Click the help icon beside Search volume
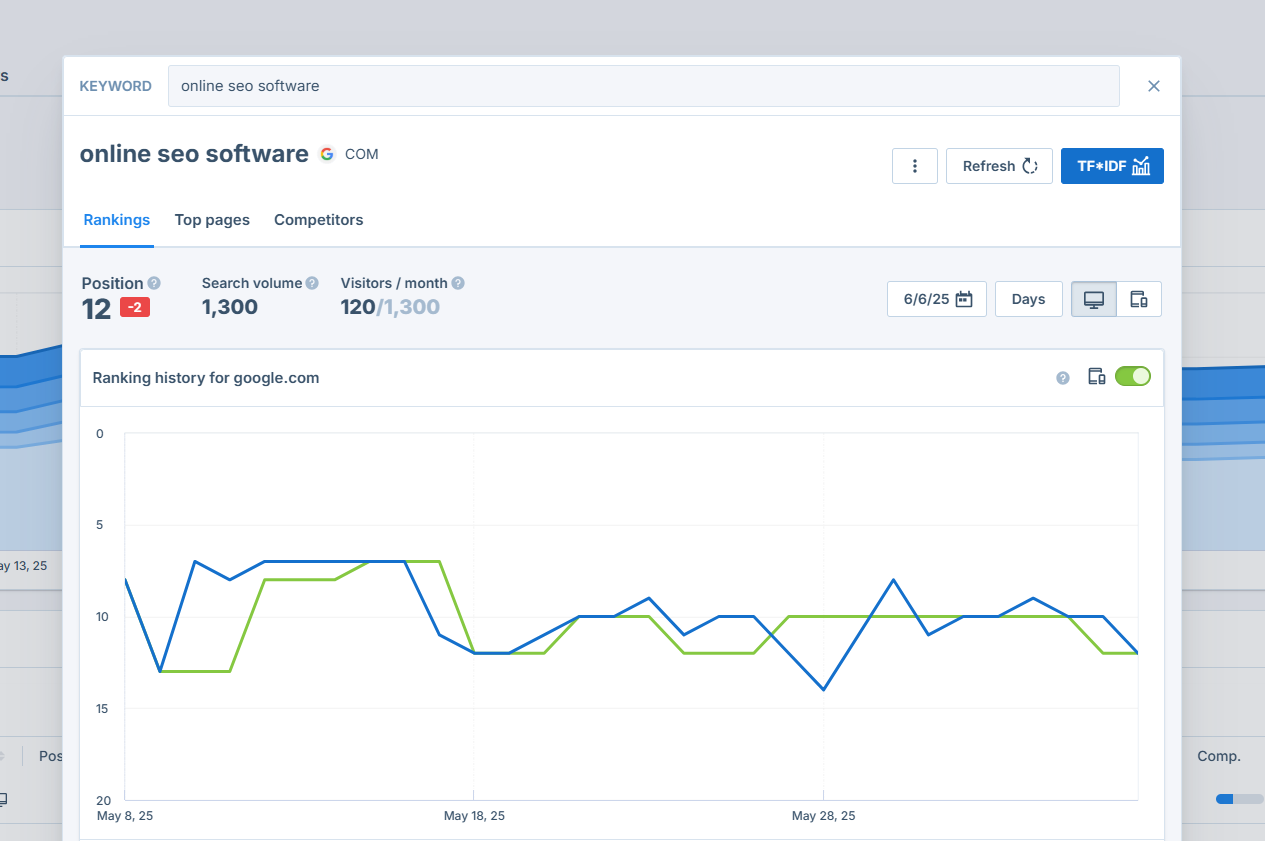This screenshot has width=1265, height=841. click(x=312, y=283)
